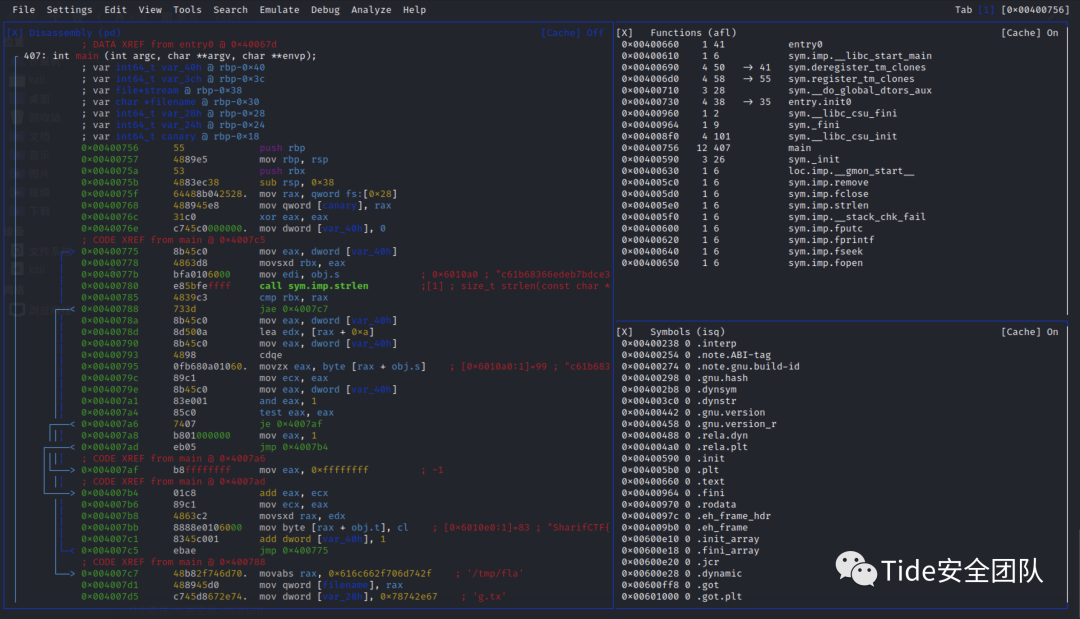
Task: Click the sub rsp, 0x38 instruction
Action: point(296,182)
